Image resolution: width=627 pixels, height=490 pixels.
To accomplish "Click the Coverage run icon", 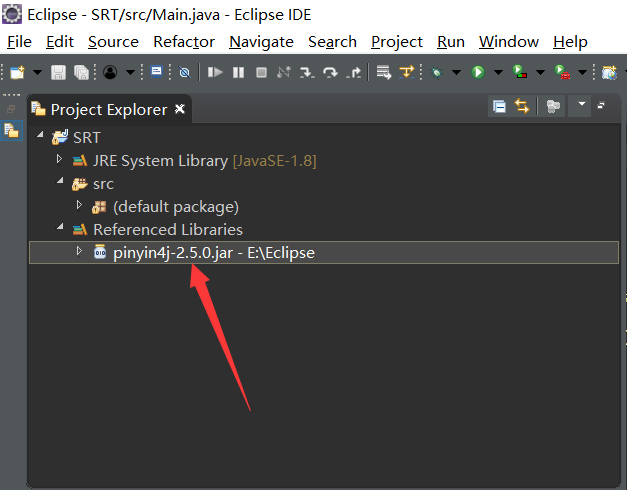I will pos(520,72).
